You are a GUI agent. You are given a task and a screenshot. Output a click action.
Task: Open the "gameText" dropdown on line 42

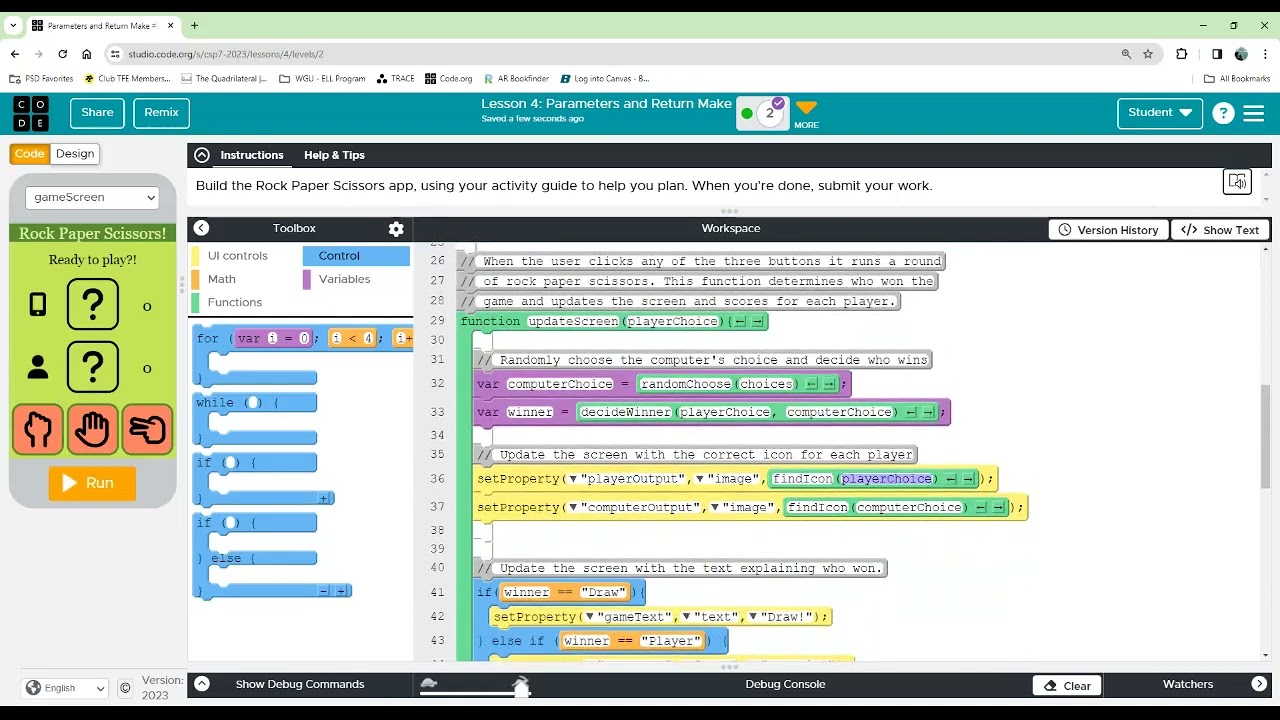coord(589,617)
